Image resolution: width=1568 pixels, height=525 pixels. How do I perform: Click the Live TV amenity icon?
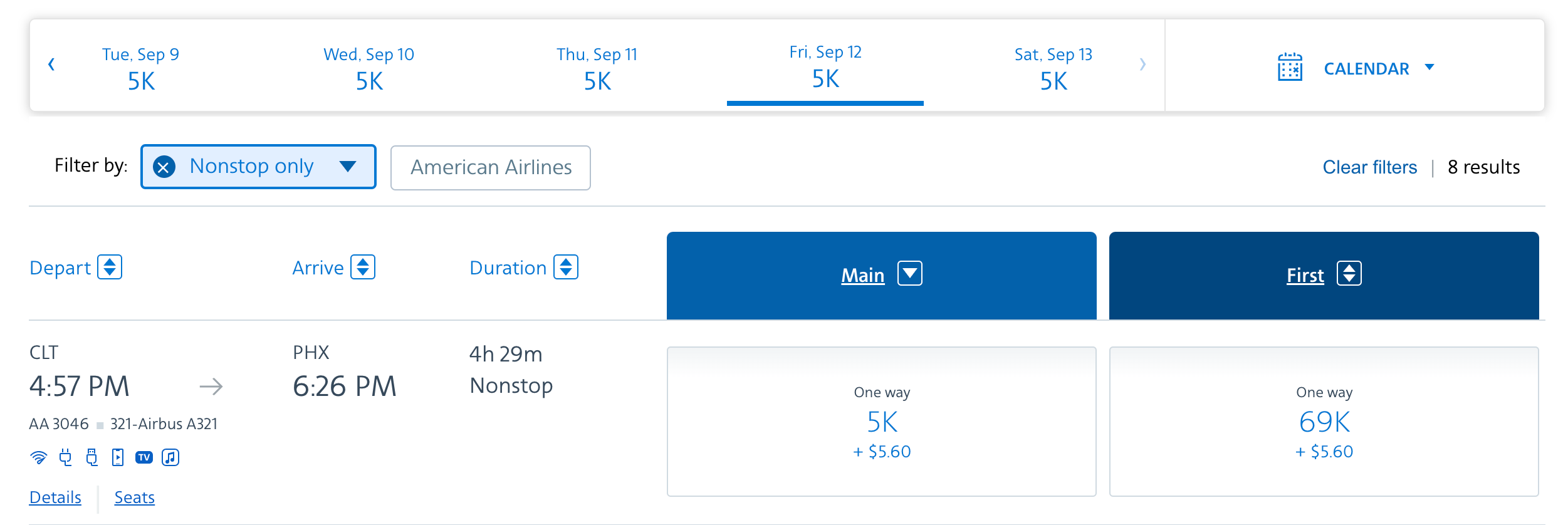[x=144, y=457]
